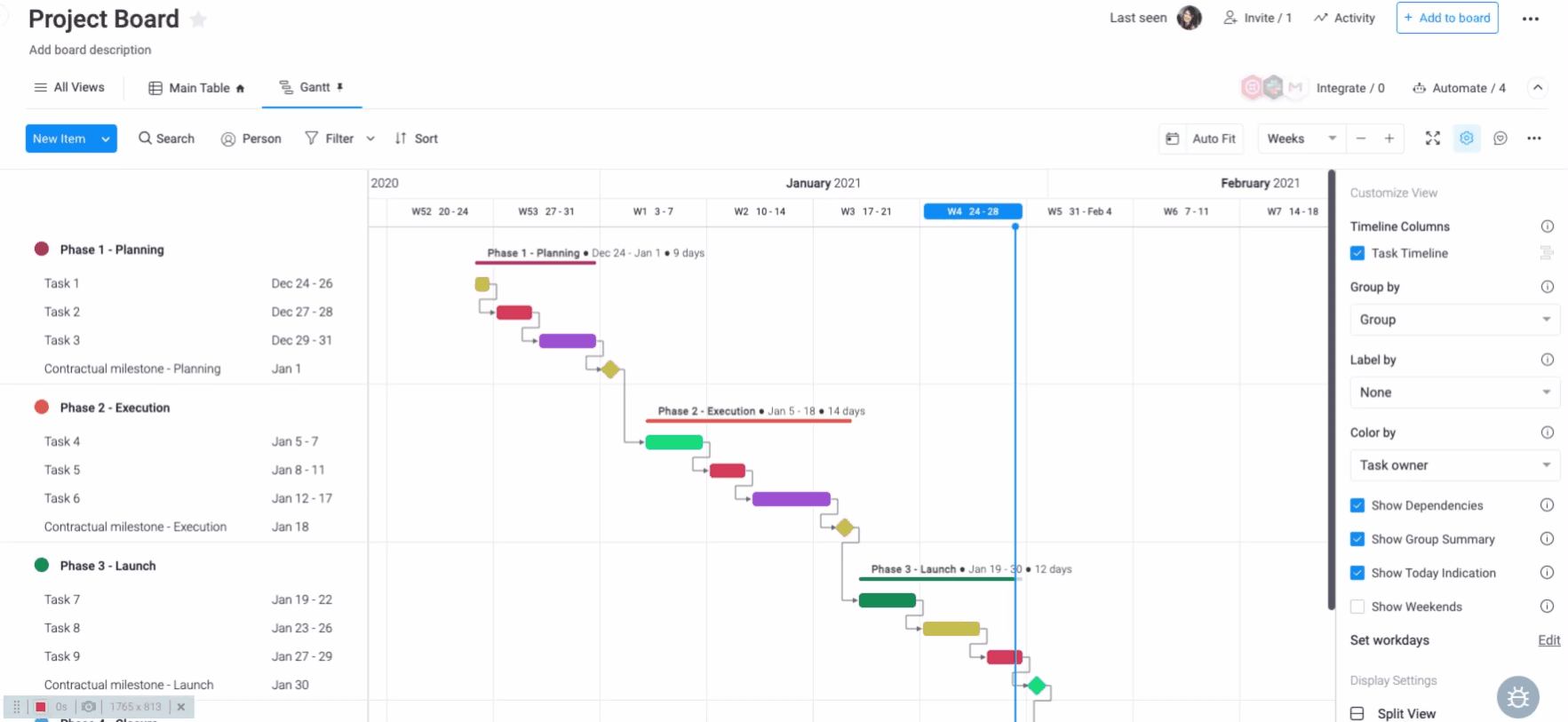Star the Project Board as favorite

198,20
